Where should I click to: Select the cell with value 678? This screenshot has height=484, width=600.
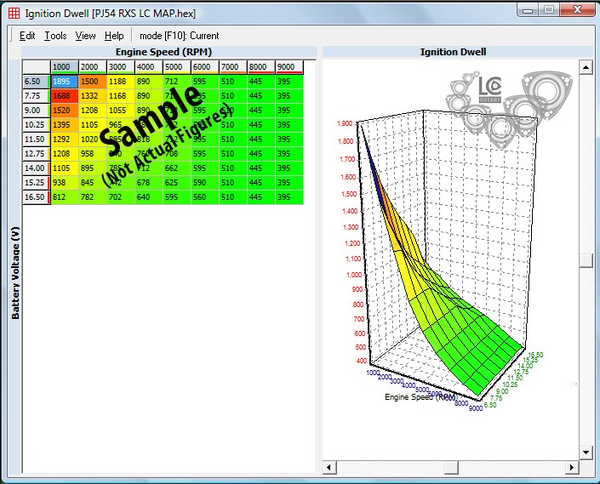pyautogui.click(x=149, y=183)
